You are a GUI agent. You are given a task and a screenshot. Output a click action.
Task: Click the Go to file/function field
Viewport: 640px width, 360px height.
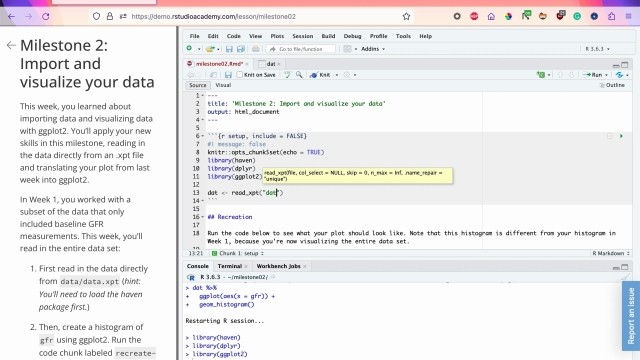[301, 49]
